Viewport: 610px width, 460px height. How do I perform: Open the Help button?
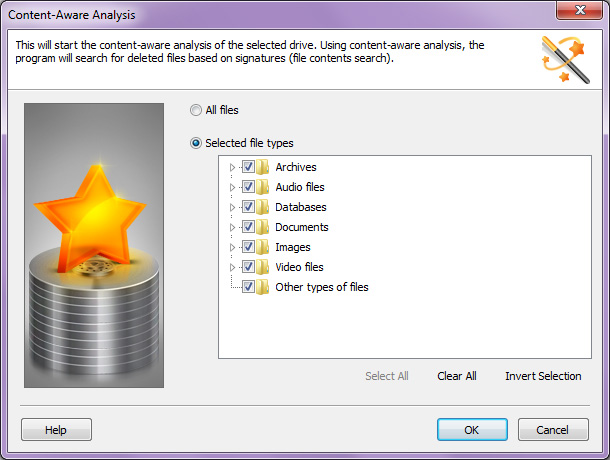pyautogui.click(x=56, y=430)
